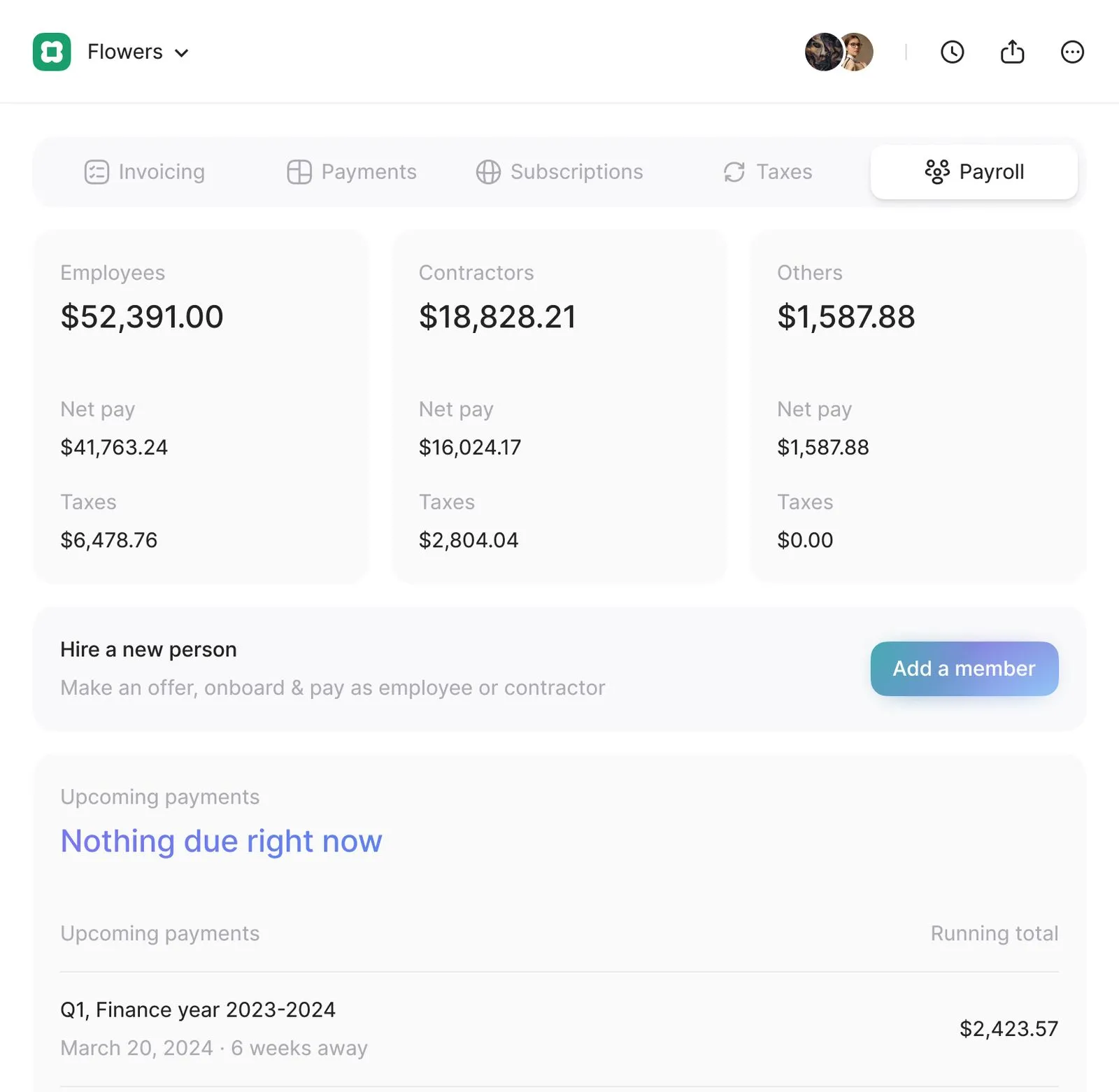Viewport: 1119px width, 1092px height.
Task: Select the Payroll tab
Action: tap(974, 172)
